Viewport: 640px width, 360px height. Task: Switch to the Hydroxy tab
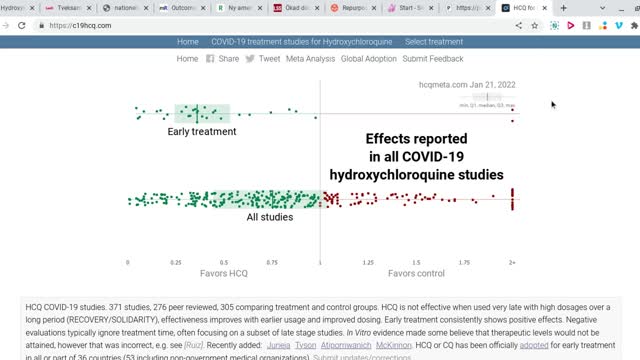click(x=13, y=8)
